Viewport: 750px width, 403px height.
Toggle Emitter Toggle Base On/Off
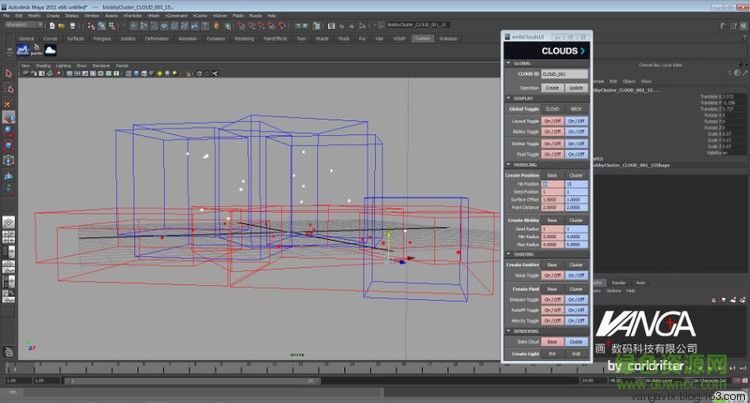point(552,143)
